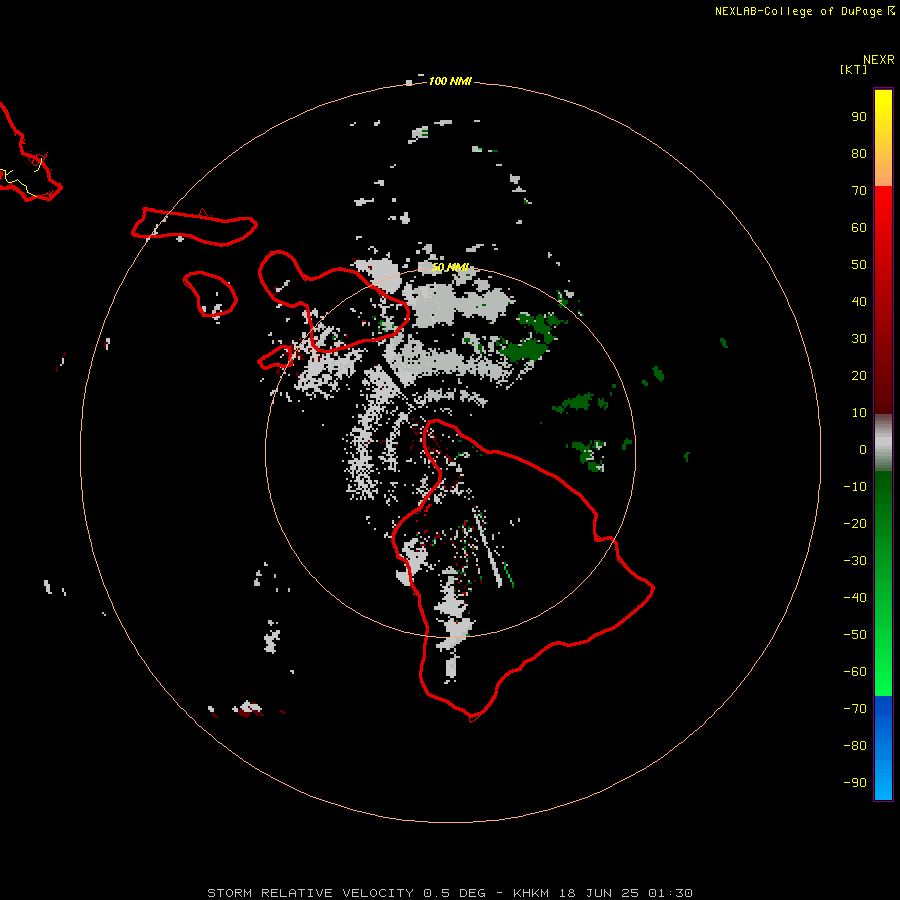Image resolution: width=900 pixels, height=900 pixels.
Task: Select the 80 knot scale label
Action: pyautogui.click(x=859, y=154)
